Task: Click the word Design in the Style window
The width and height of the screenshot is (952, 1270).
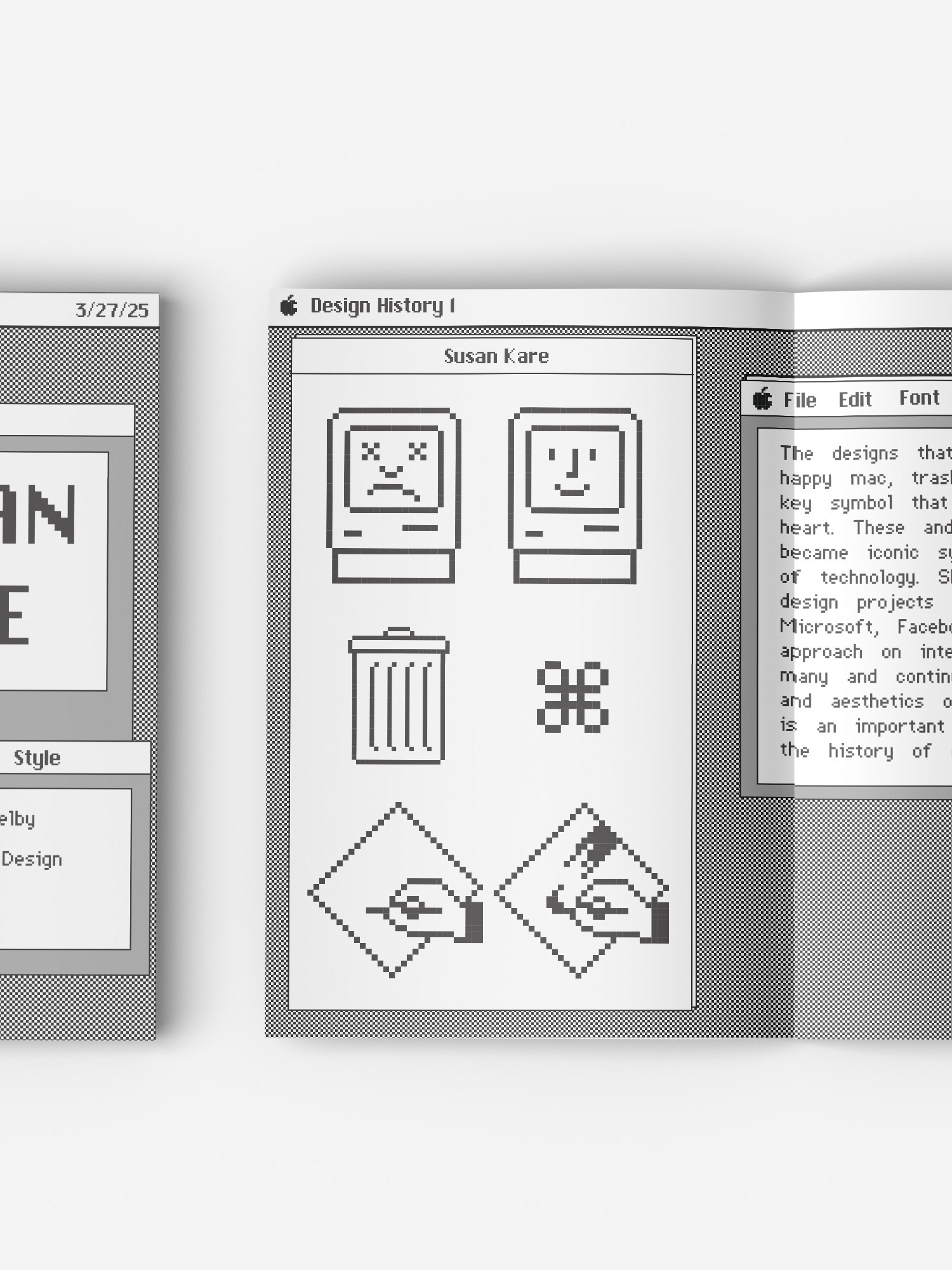Action: pyautogui.click(x=32, y=859)
